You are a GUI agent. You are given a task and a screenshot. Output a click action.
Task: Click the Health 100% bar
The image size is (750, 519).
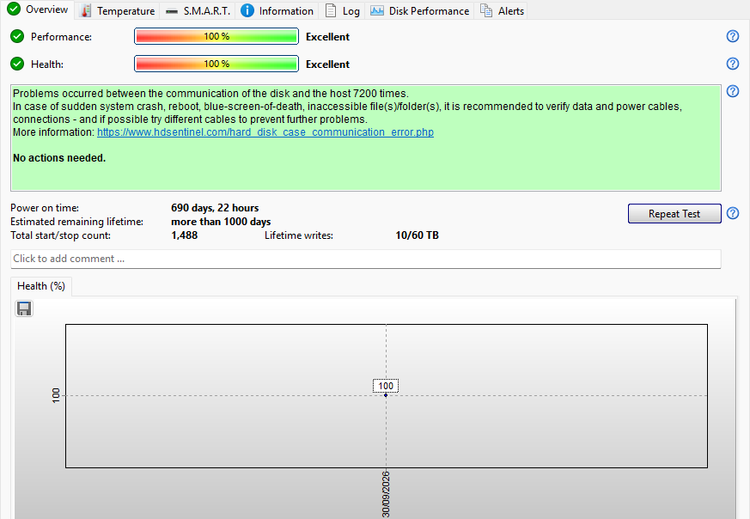click(216, 64)
